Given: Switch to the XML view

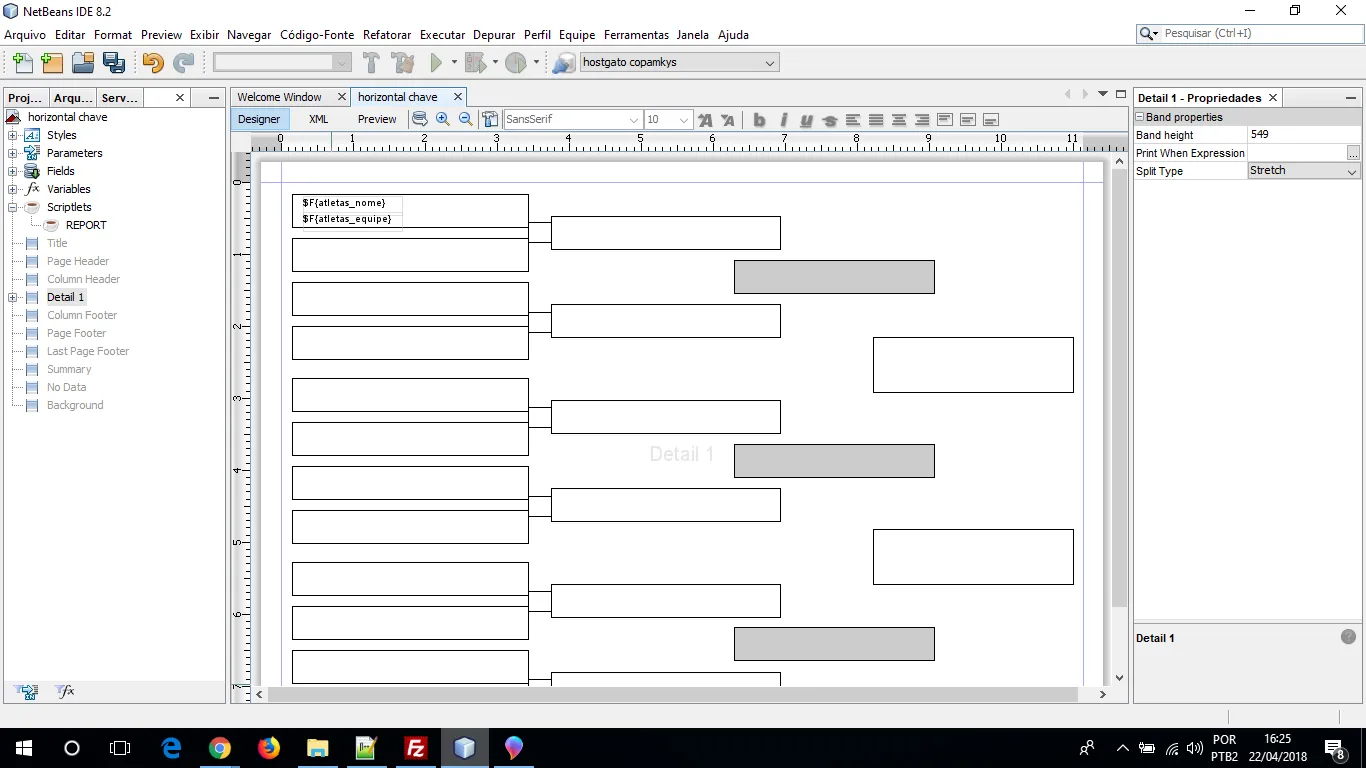Looking at the screenshot, I should 318,119.
